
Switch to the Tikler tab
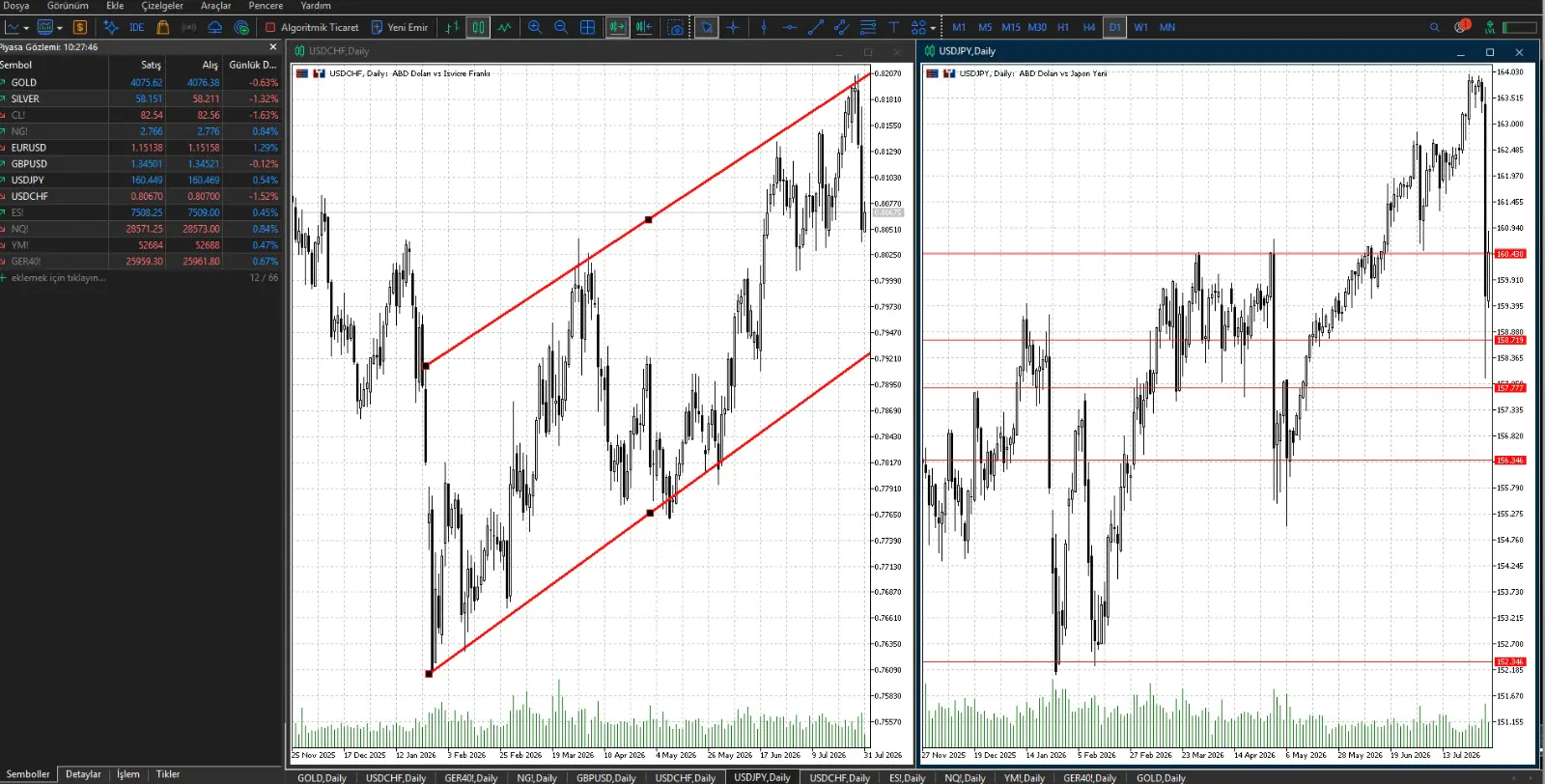click(168, 774)
